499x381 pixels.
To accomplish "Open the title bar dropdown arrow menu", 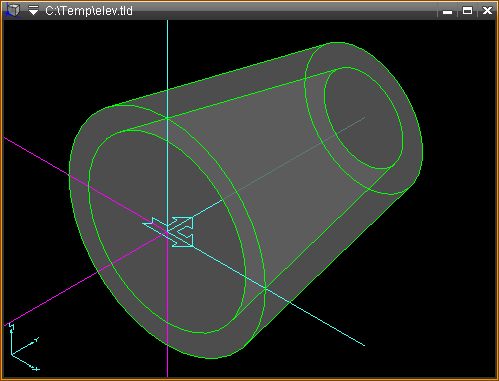I will (x=33, y=10).
